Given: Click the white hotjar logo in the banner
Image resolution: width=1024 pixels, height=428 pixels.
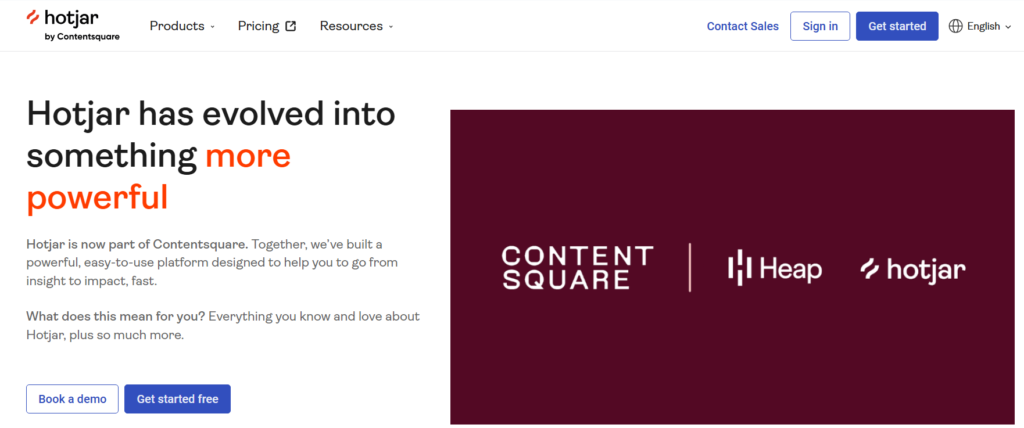Looking at the screenshot, I should [912, 269].
